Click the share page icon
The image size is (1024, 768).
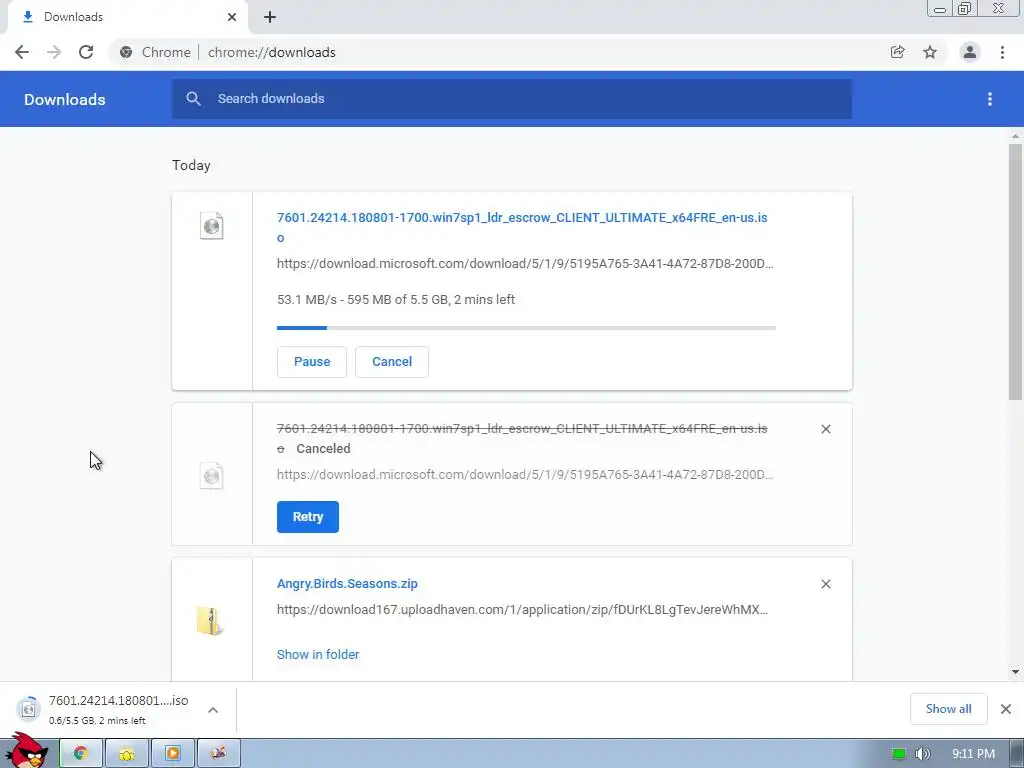(x=898, y=52)
